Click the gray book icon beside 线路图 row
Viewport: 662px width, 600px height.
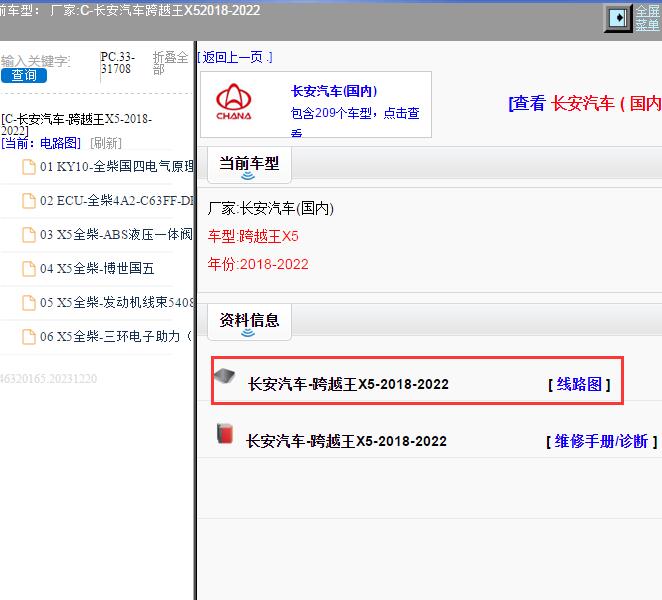[x=225, y=375]
